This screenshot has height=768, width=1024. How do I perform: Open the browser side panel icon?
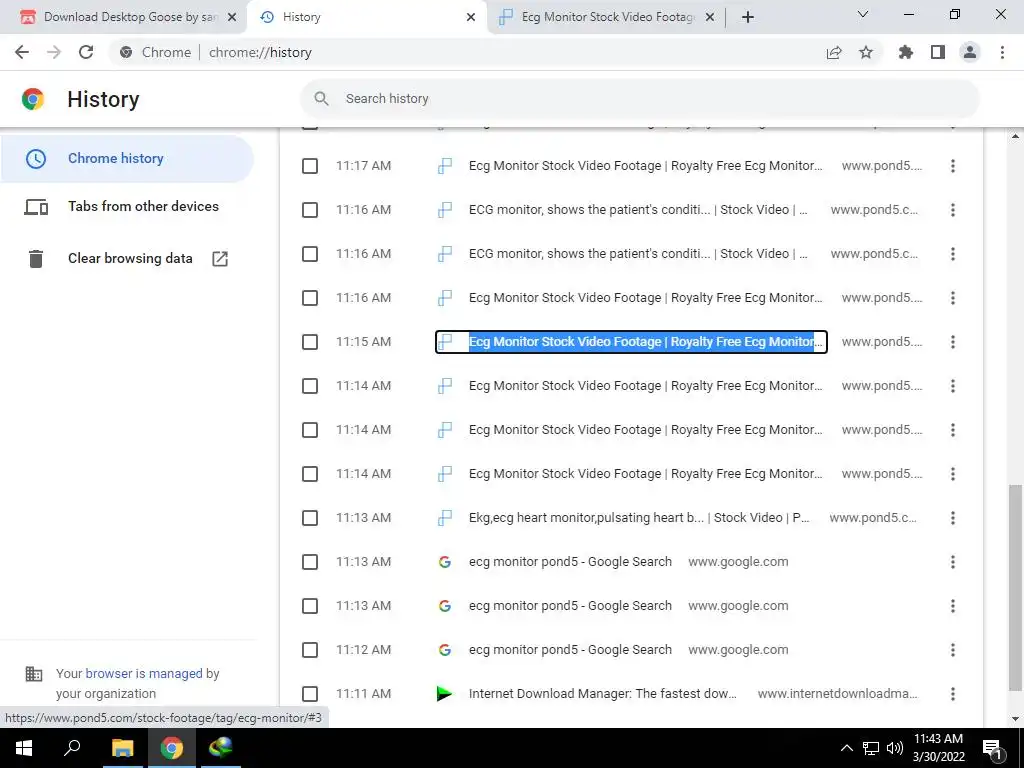(x=938, y=52)
